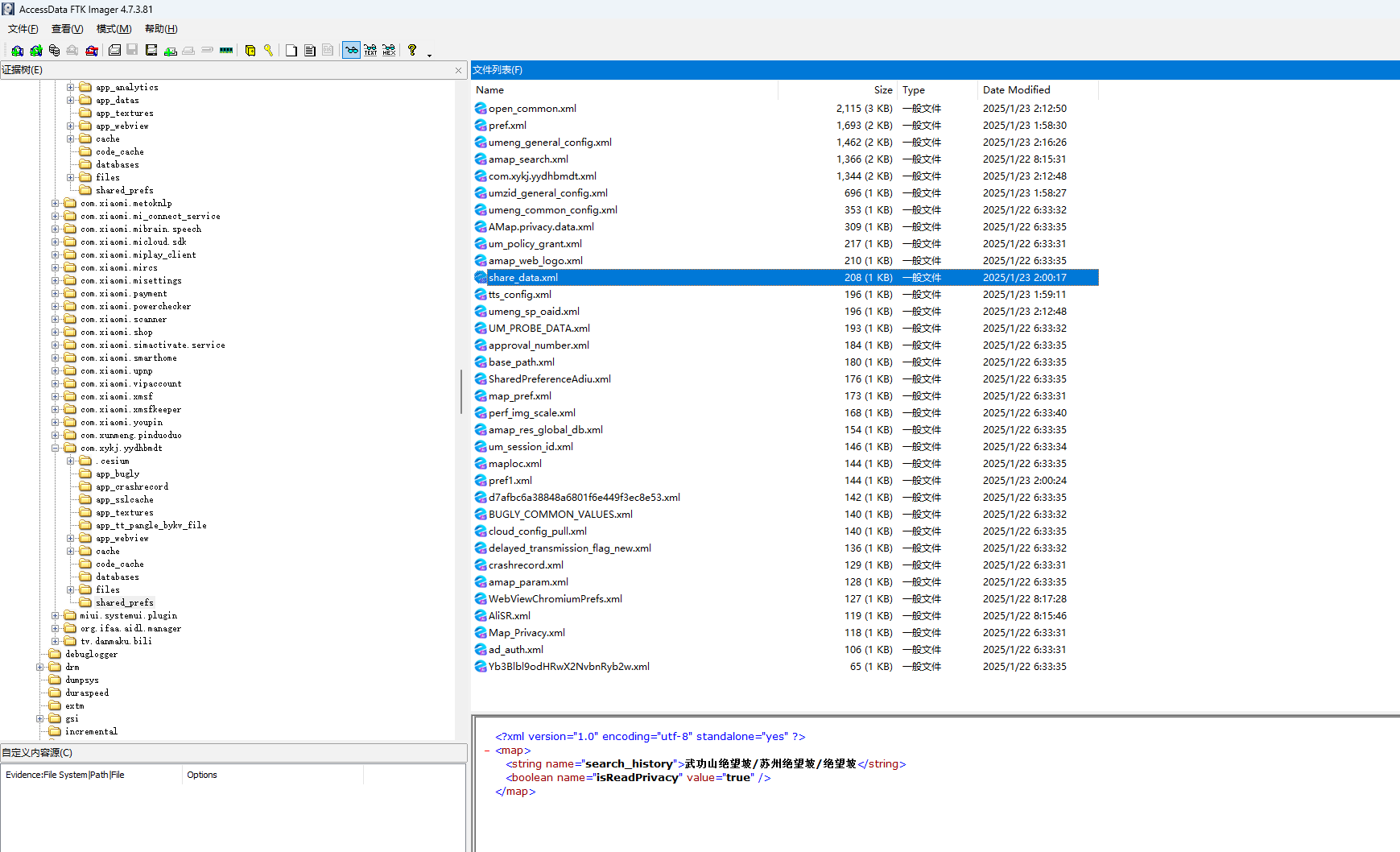Click the Image Mounting disk-stack icon
Screen dimensions: 1400x852
pyautogui.click(x=54, y=51)
